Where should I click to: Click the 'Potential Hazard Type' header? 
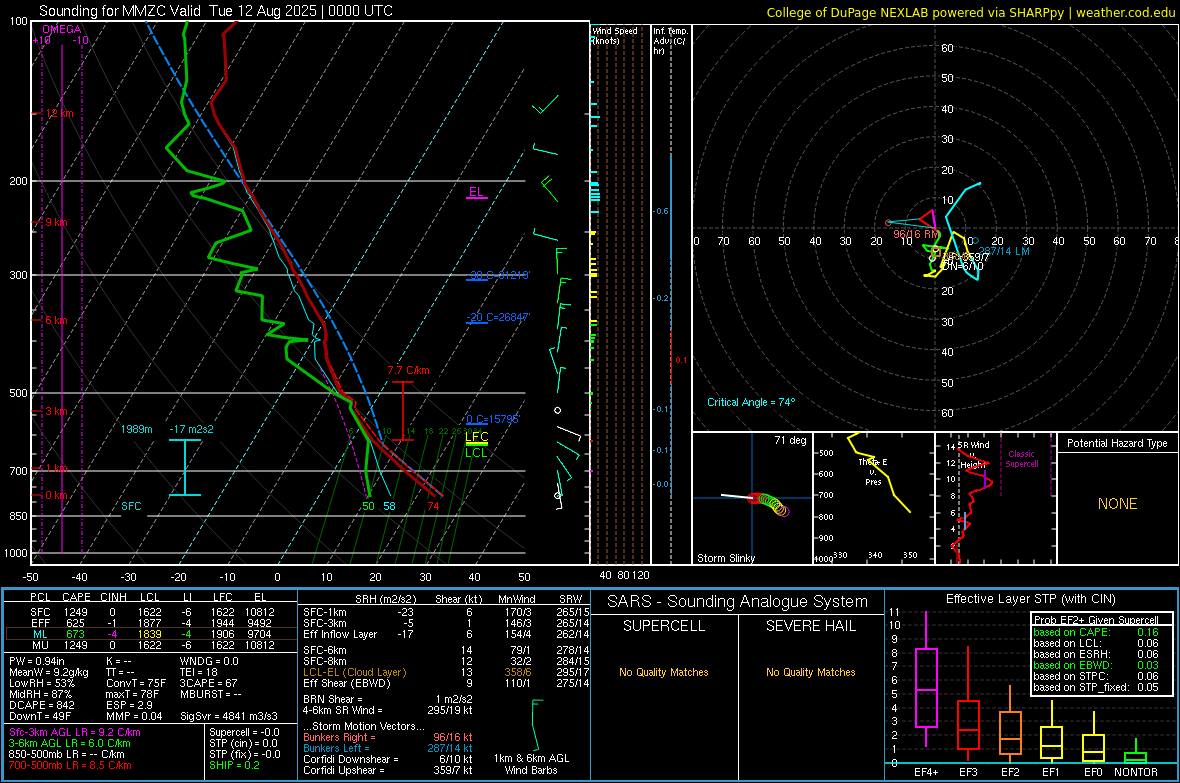1117,443
